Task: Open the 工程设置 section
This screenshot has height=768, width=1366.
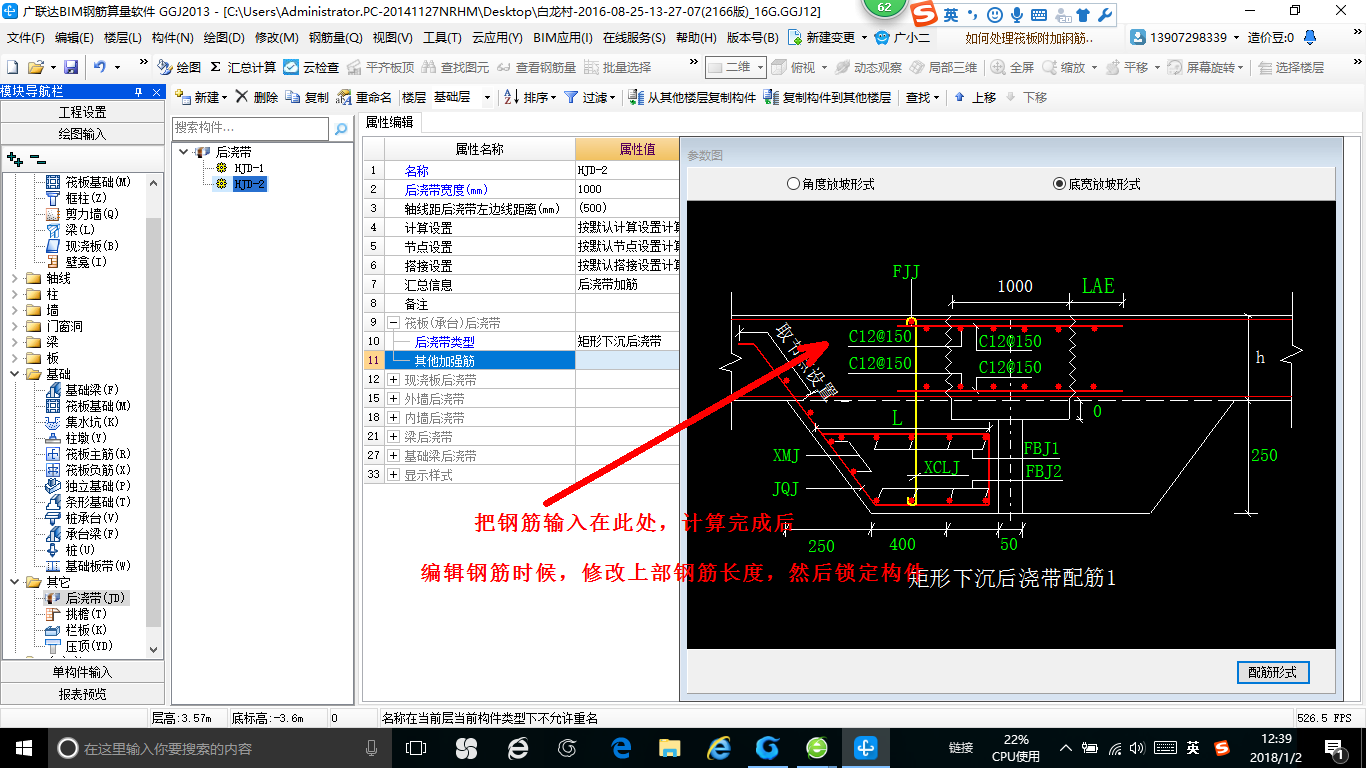Action: coord(81,112)
